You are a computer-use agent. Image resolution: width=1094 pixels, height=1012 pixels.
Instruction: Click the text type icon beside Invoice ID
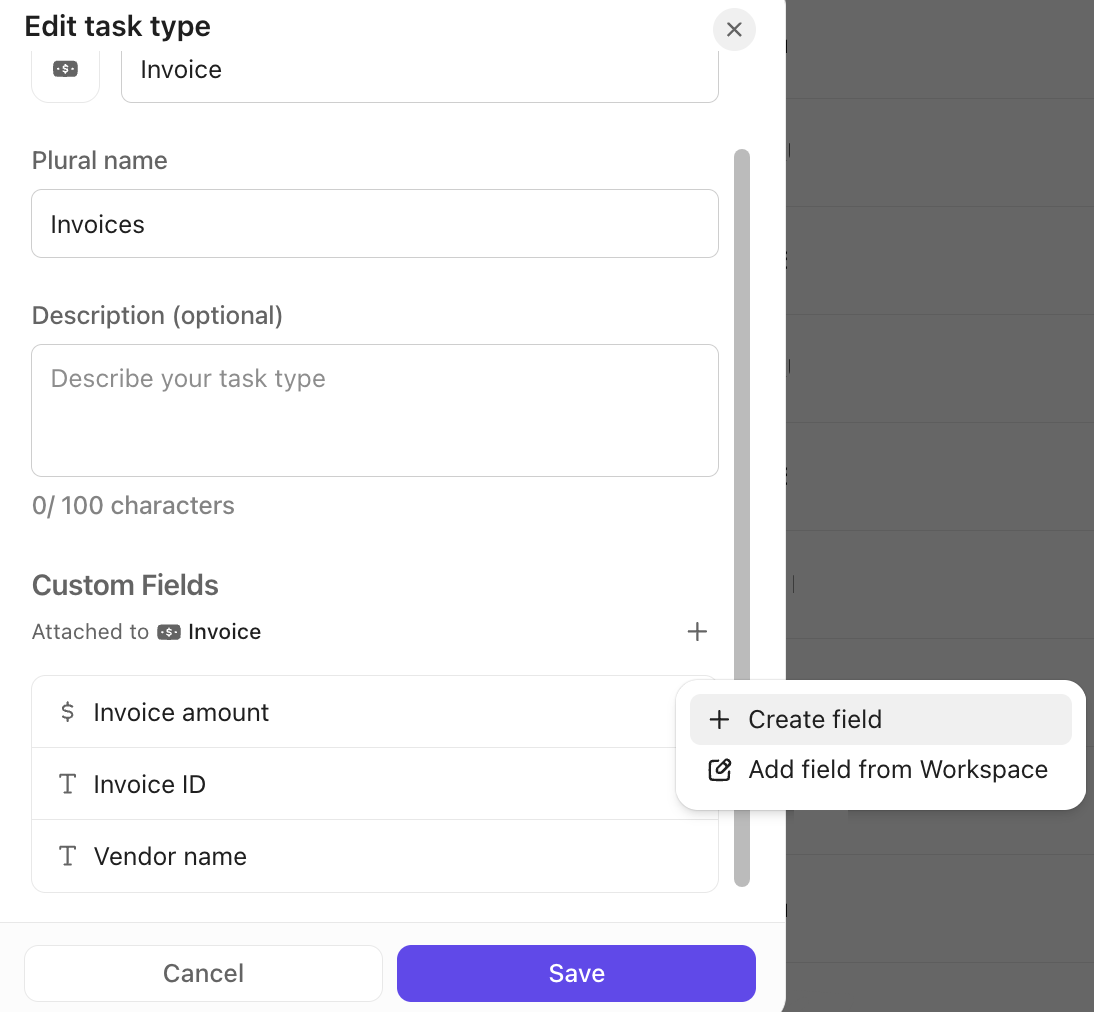(x=67, y=784)
